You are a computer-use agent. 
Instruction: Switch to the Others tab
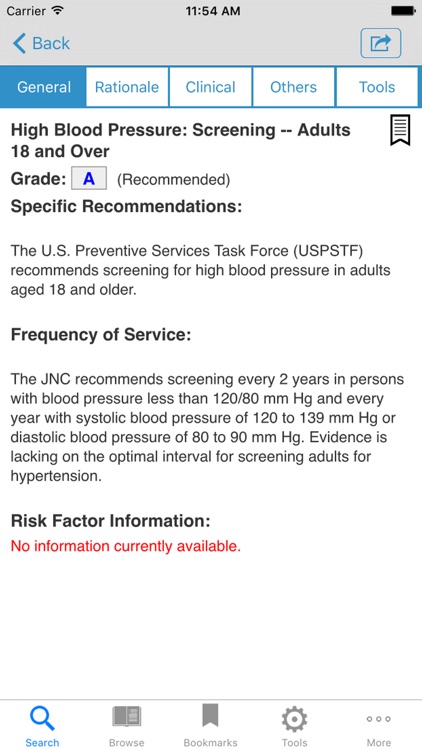pyautogui.click(x=294, y=87)
